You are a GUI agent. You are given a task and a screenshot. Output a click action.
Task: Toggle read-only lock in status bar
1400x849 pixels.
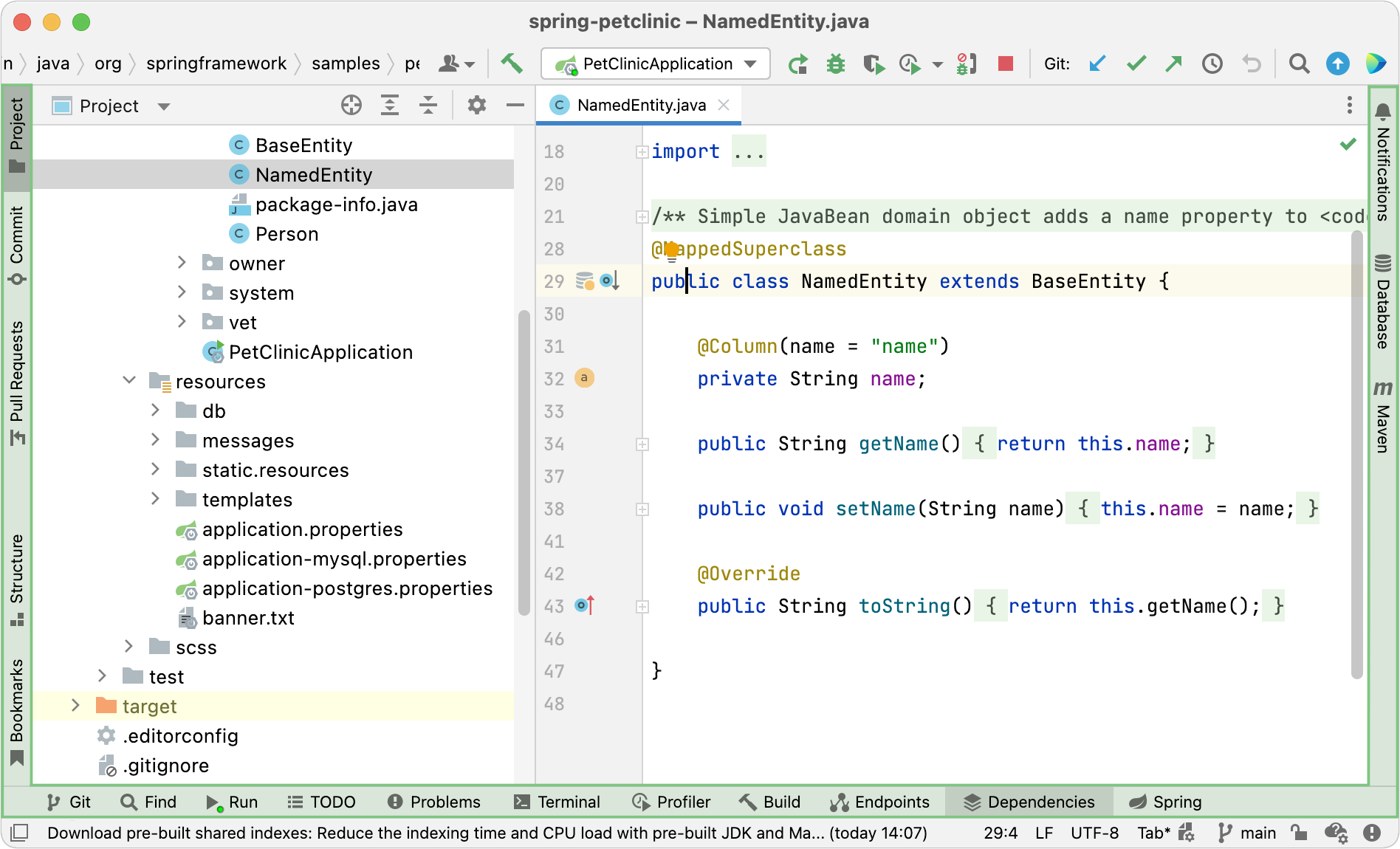click(x=1299, y=833)
